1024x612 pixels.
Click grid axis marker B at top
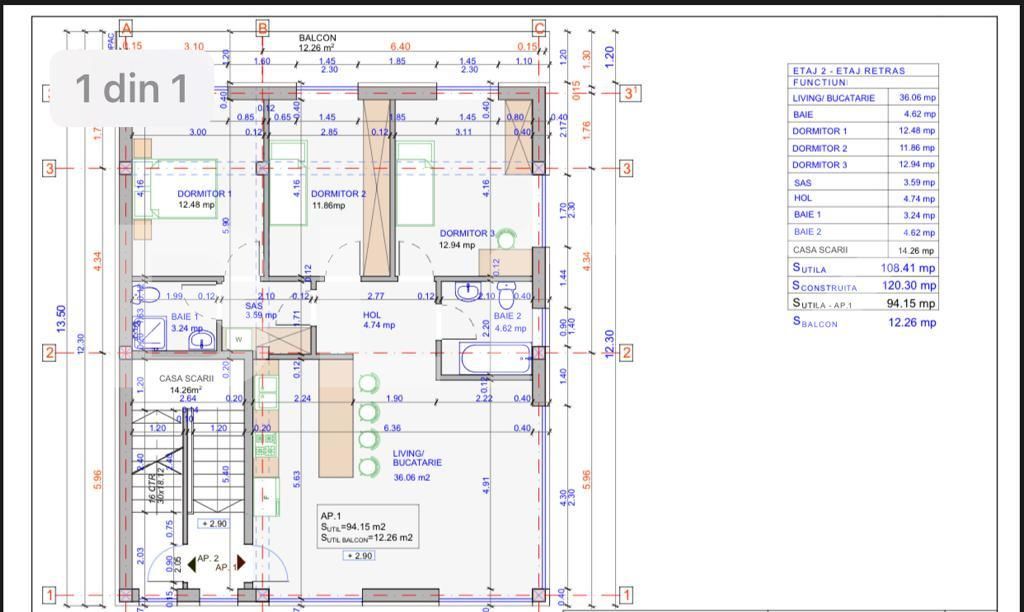(x=262, y=28)
